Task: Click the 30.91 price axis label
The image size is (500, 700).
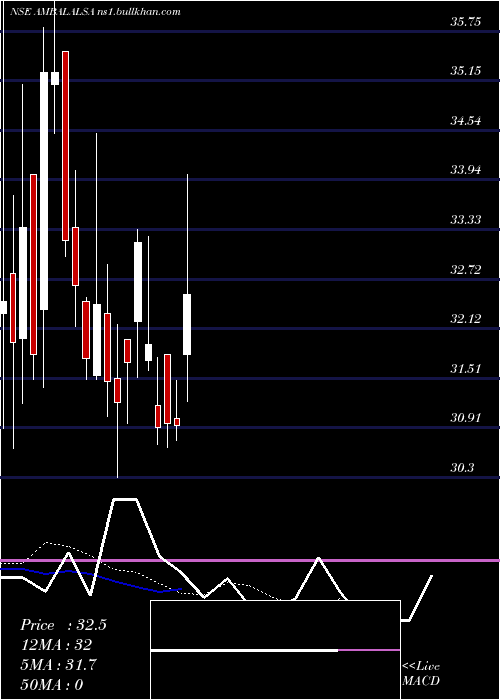Action: [x=466, y=418]
